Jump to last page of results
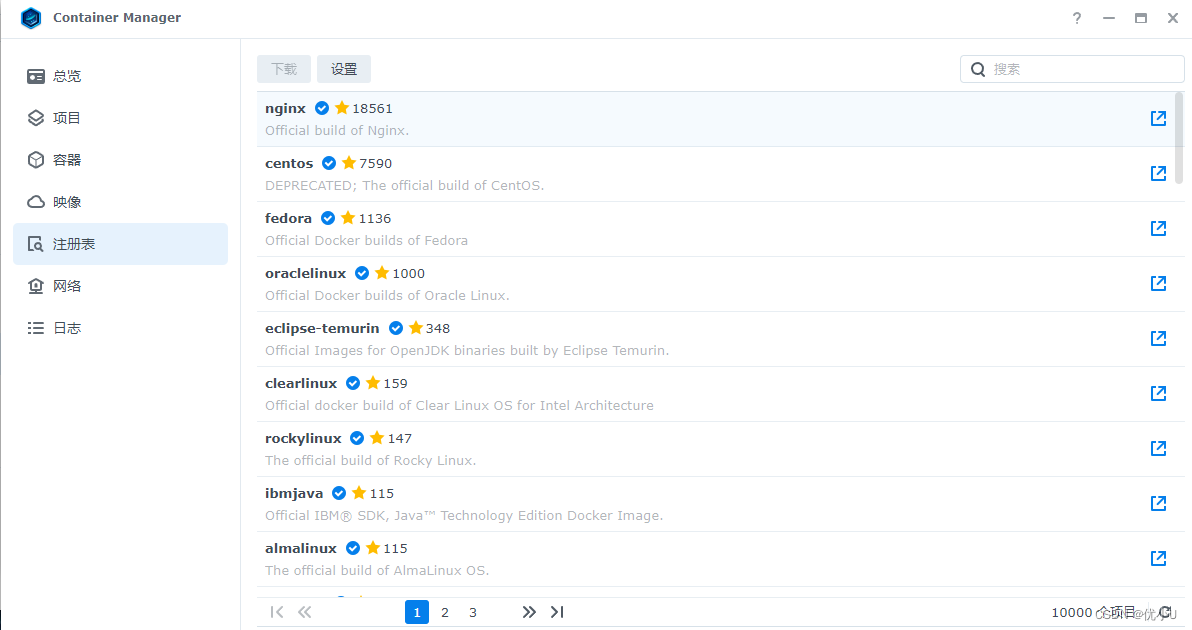This screenshot has width=1192, height=630. 557,612
